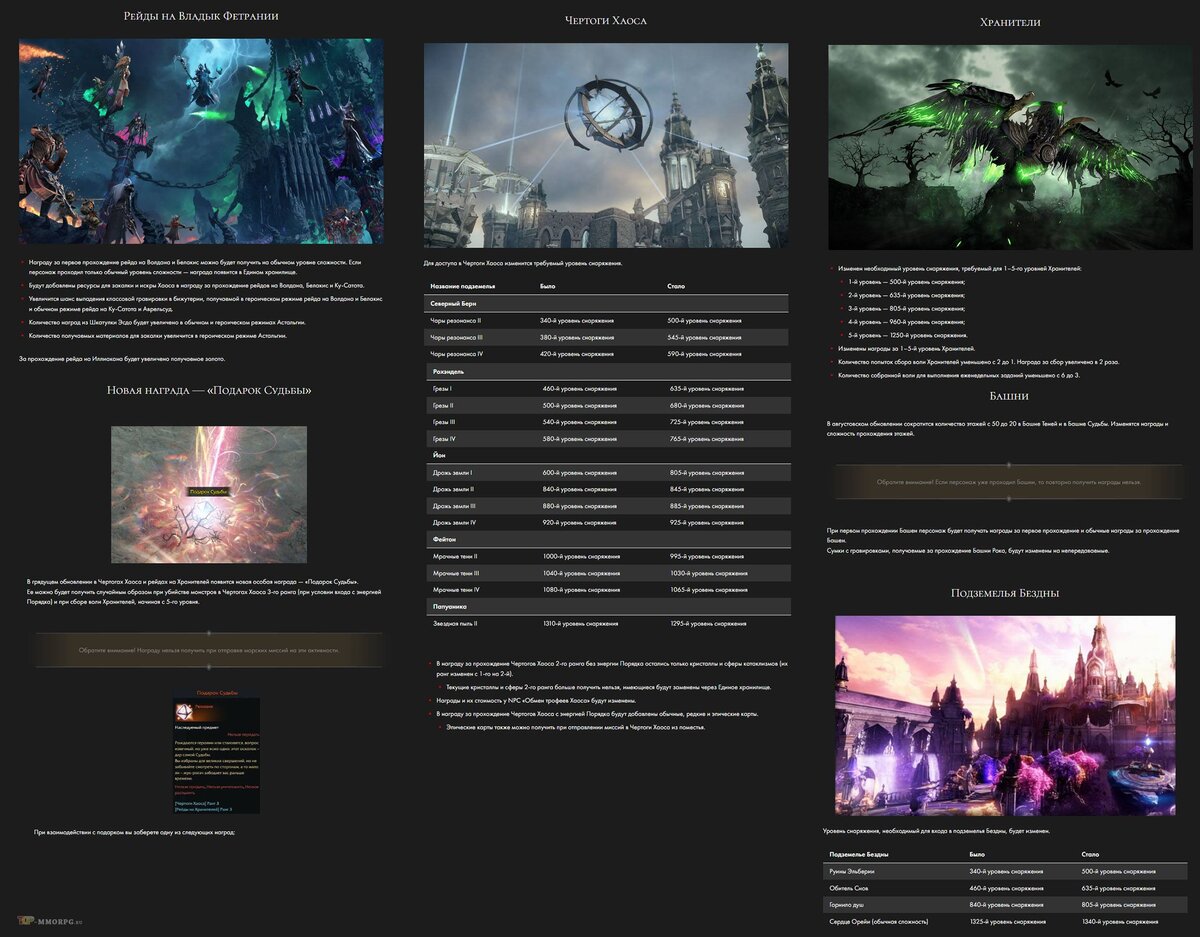Select the Грезы I row name
The height and width of the screenshot is (937, 1200).
[x=442, y=388]
